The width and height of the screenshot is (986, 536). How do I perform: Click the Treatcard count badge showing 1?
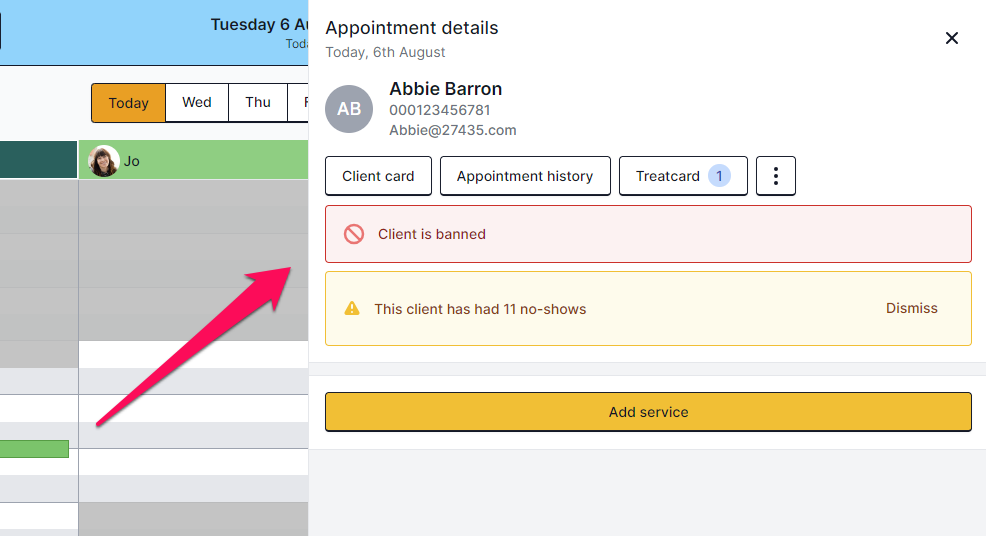point(719,176)
